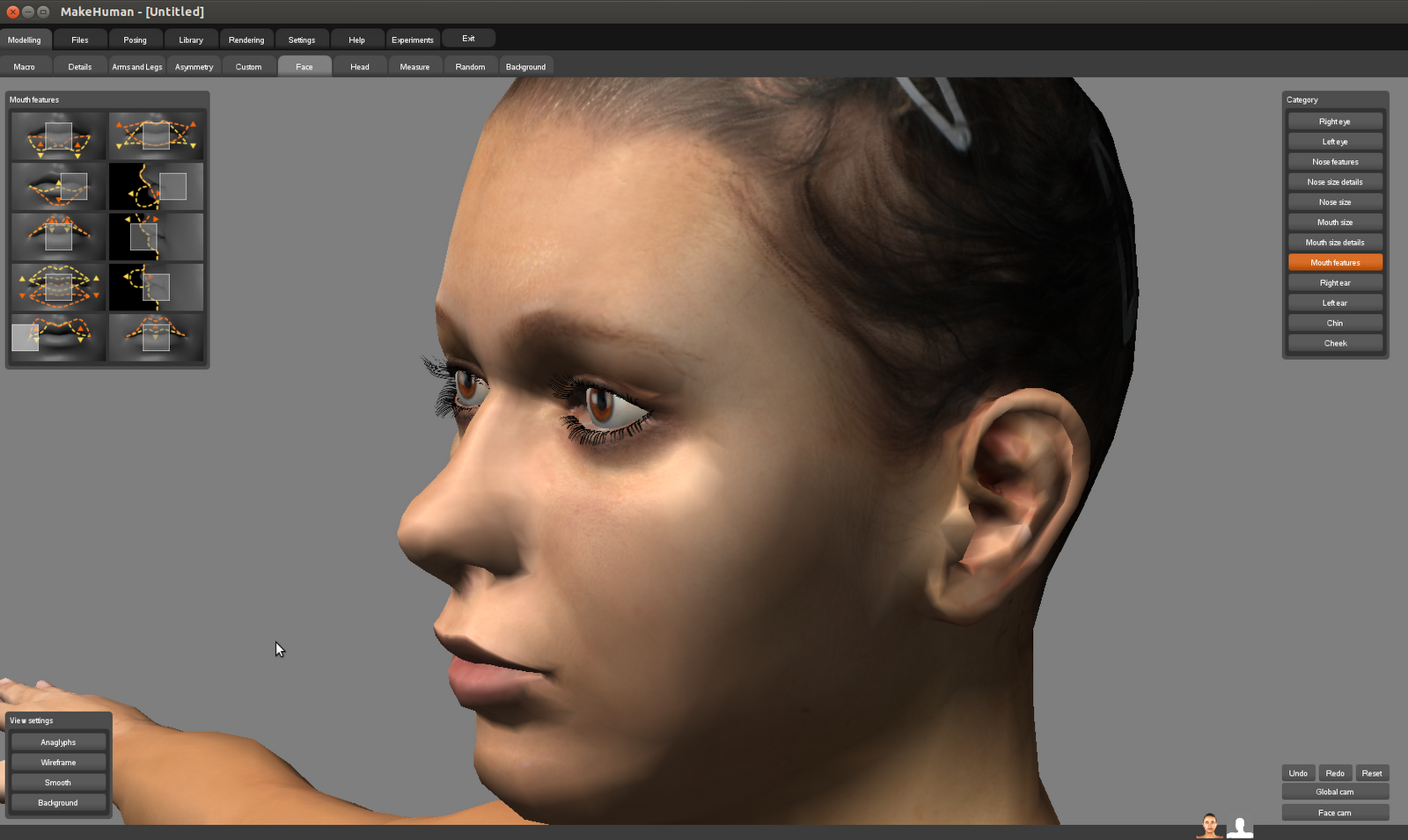1408x840 pixels.
Task: Open the Background sub-tab in the tab bar
Action: coord(525,67)
